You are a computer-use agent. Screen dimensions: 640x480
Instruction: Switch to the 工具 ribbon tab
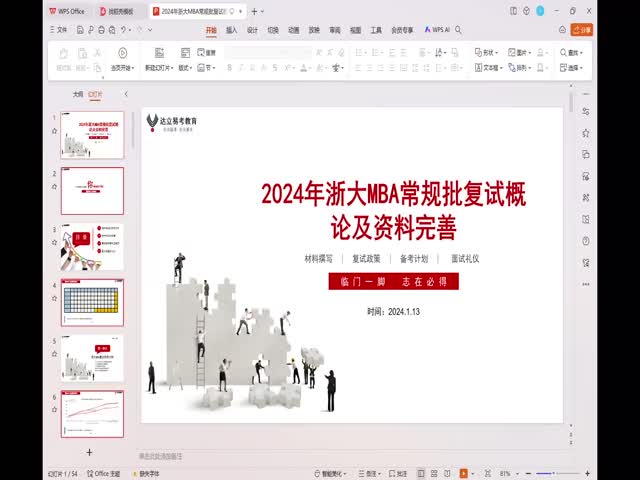(376, 30)
